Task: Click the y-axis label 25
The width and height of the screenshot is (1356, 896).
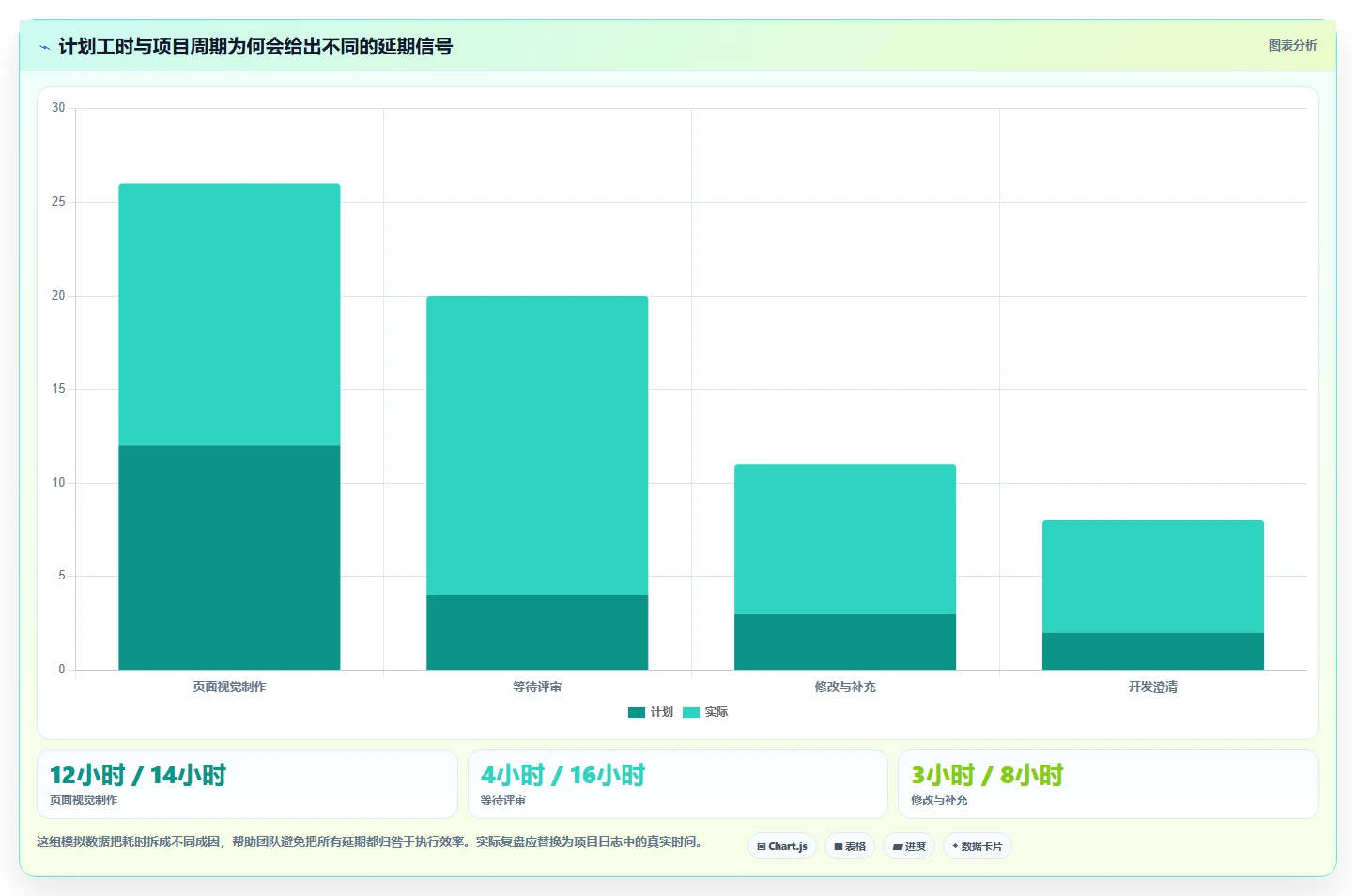Action: 58,202
